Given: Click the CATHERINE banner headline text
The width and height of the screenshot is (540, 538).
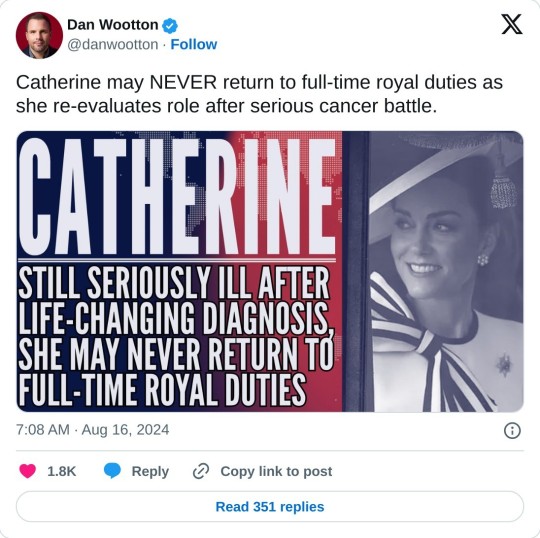Looking at the screenshot, I should pos(177,197).
